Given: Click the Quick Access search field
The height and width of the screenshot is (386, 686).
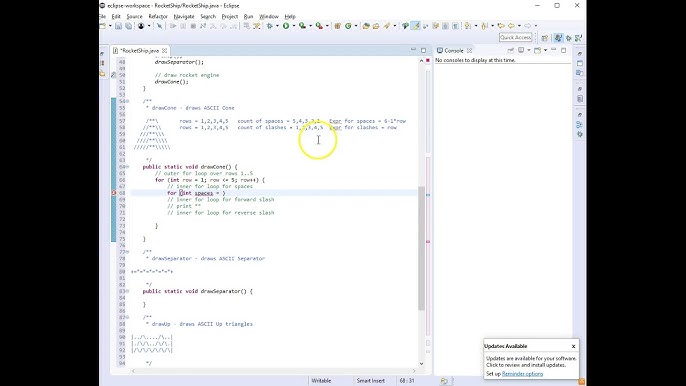Looking at the screenshot, I should [x=516, y=38].
